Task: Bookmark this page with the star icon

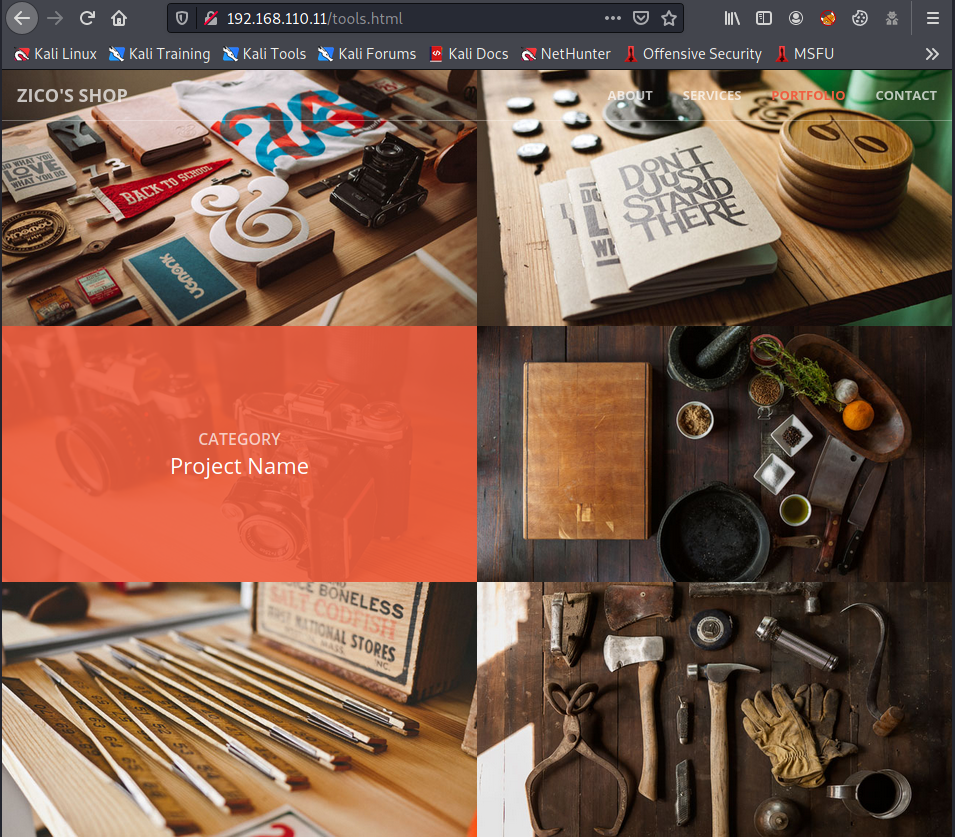Action: pos(669,18)
